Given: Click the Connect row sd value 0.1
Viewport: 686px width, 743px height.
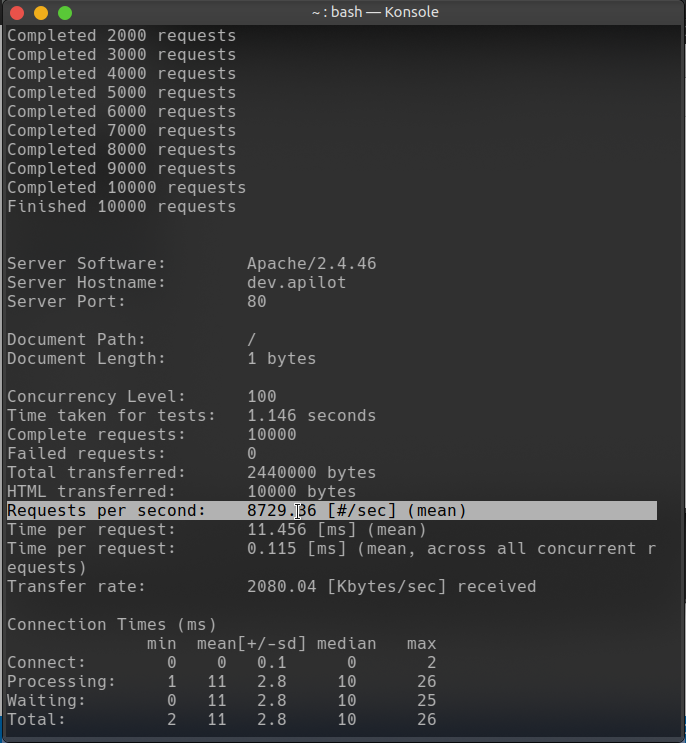Looking at the screenshot, I should pos(271,662).
